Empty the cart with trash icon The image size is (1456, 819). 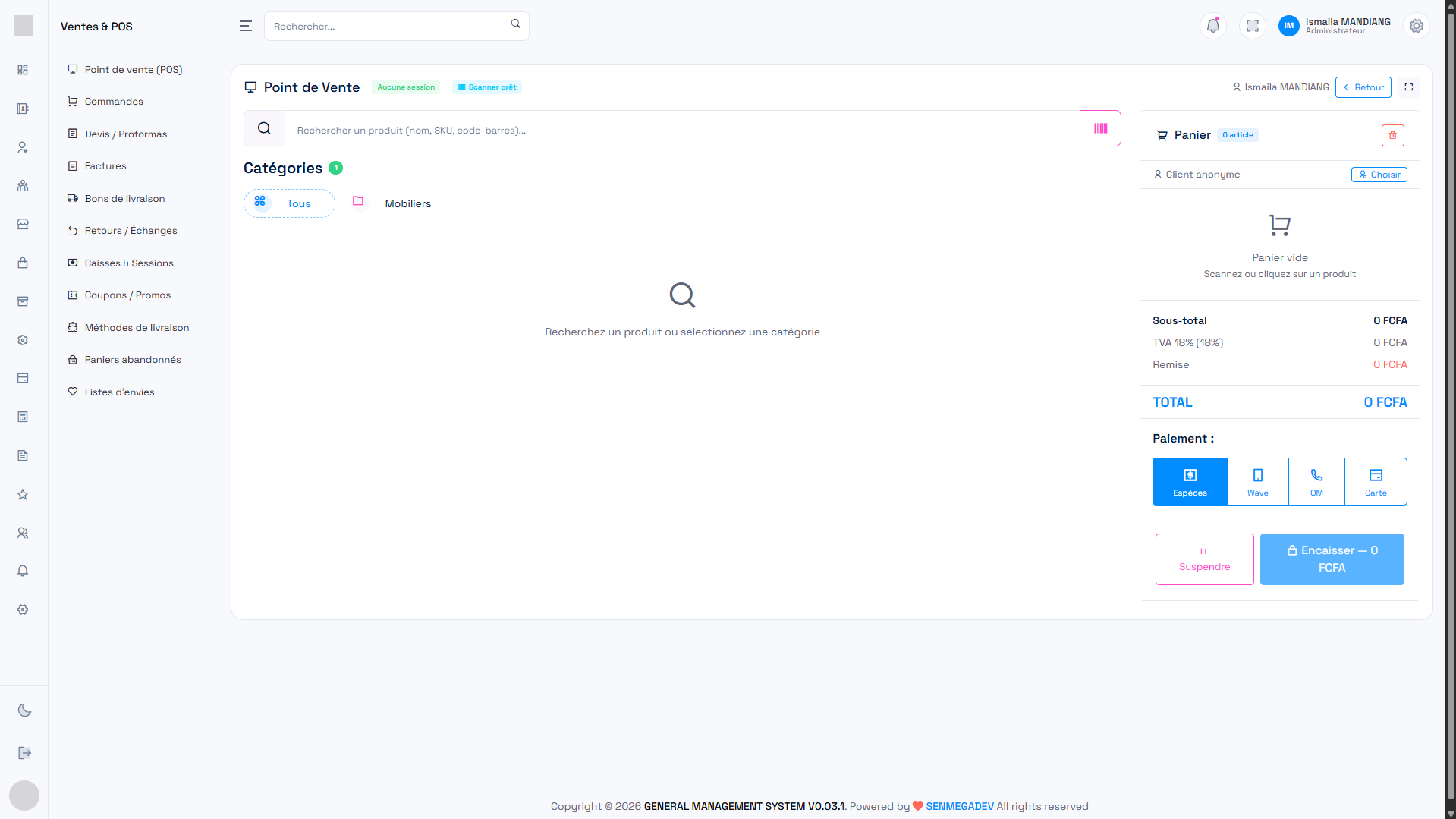[x=1392, y=135]
